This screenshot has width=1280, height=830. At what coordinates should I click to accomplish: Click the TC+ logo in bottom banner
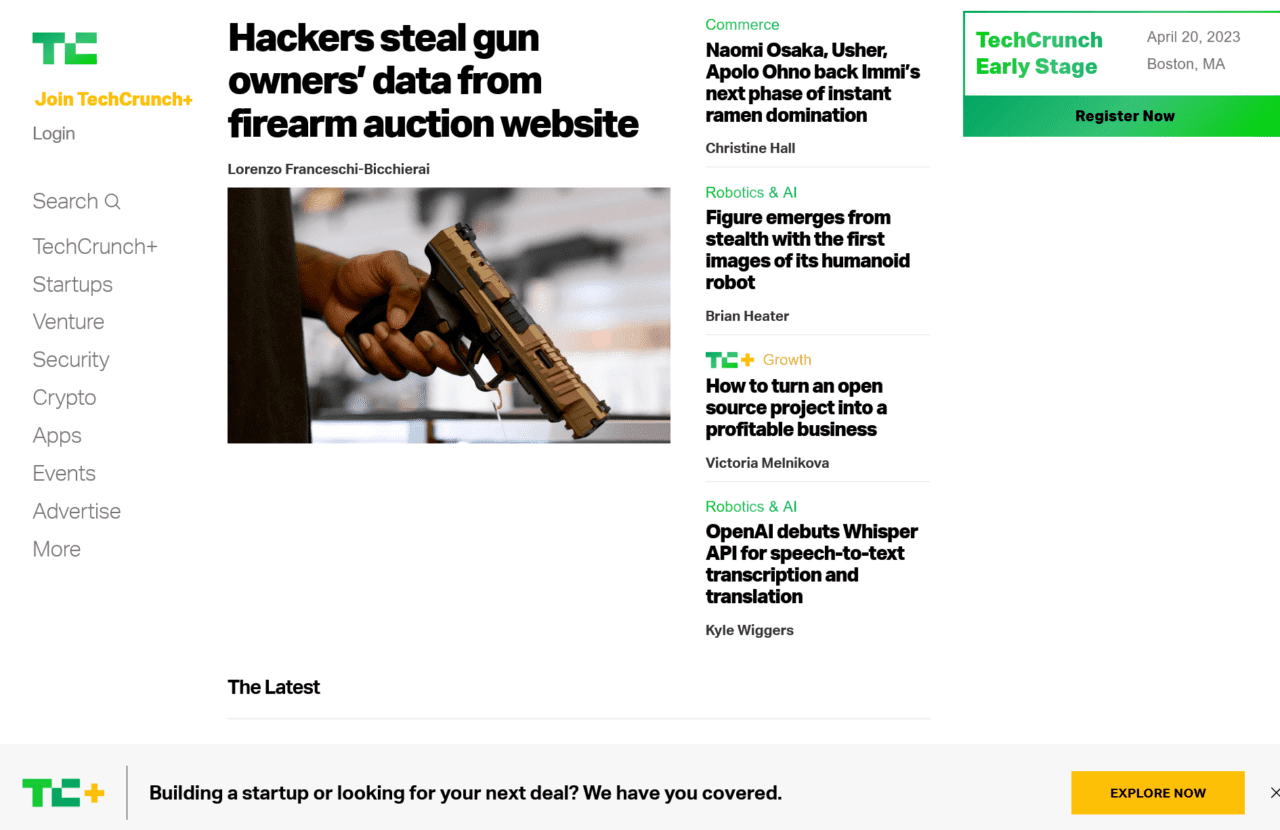point(63,793)
